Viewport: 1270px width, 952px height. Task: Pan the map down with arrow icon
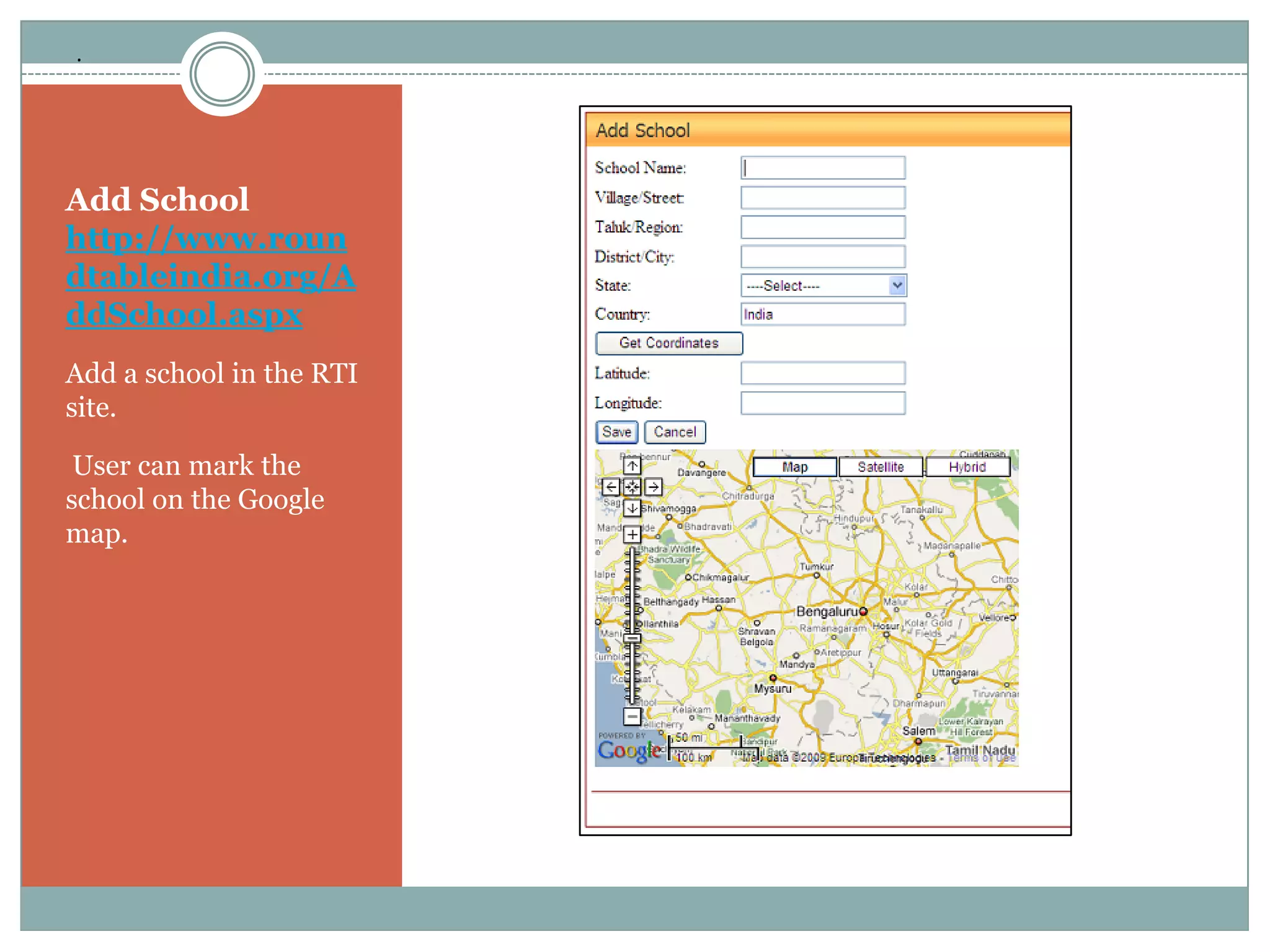(x=632, y=508)
